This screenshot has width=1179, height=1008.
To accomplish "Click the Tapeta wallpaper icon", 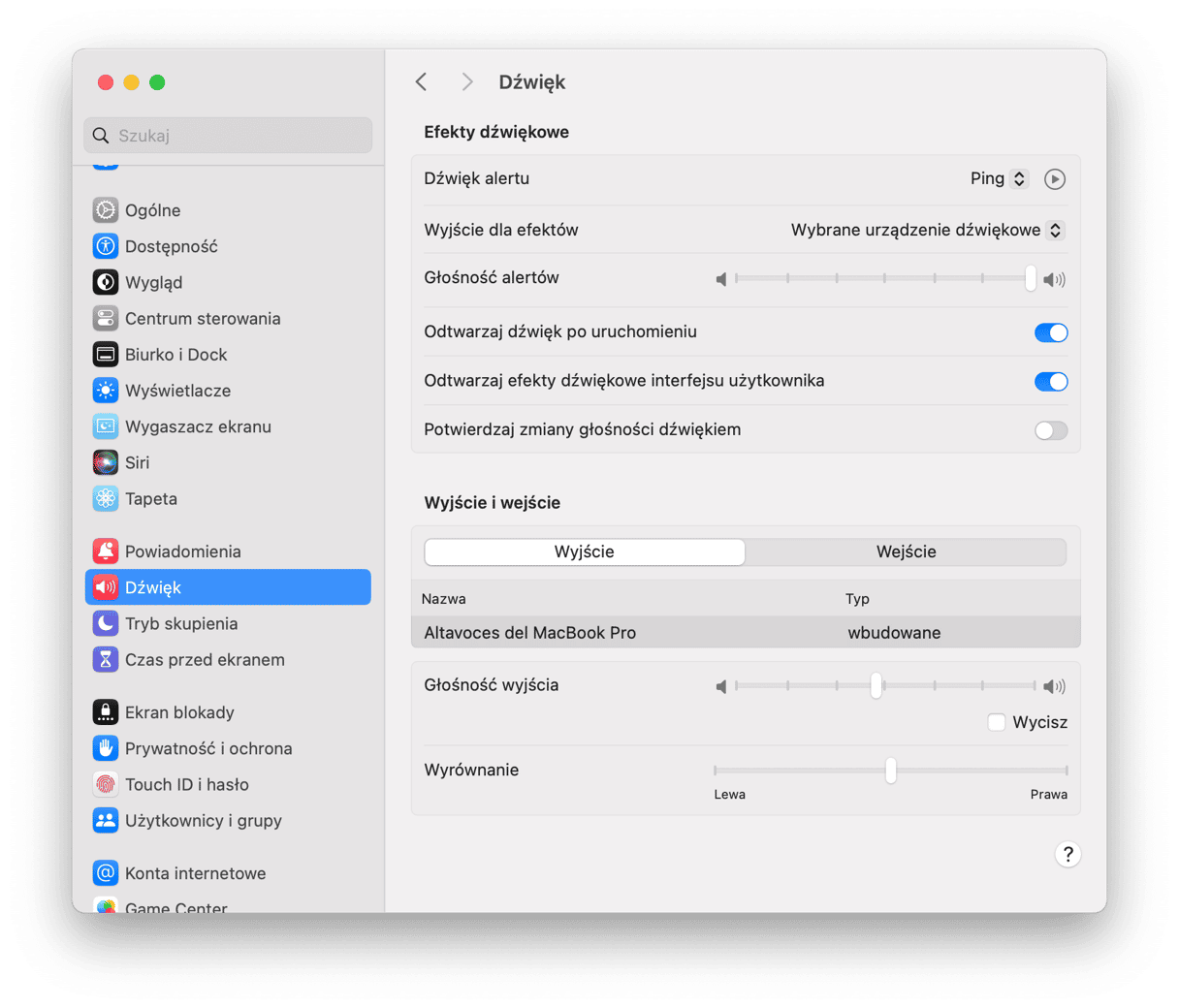I will click(x=106, y=499).
